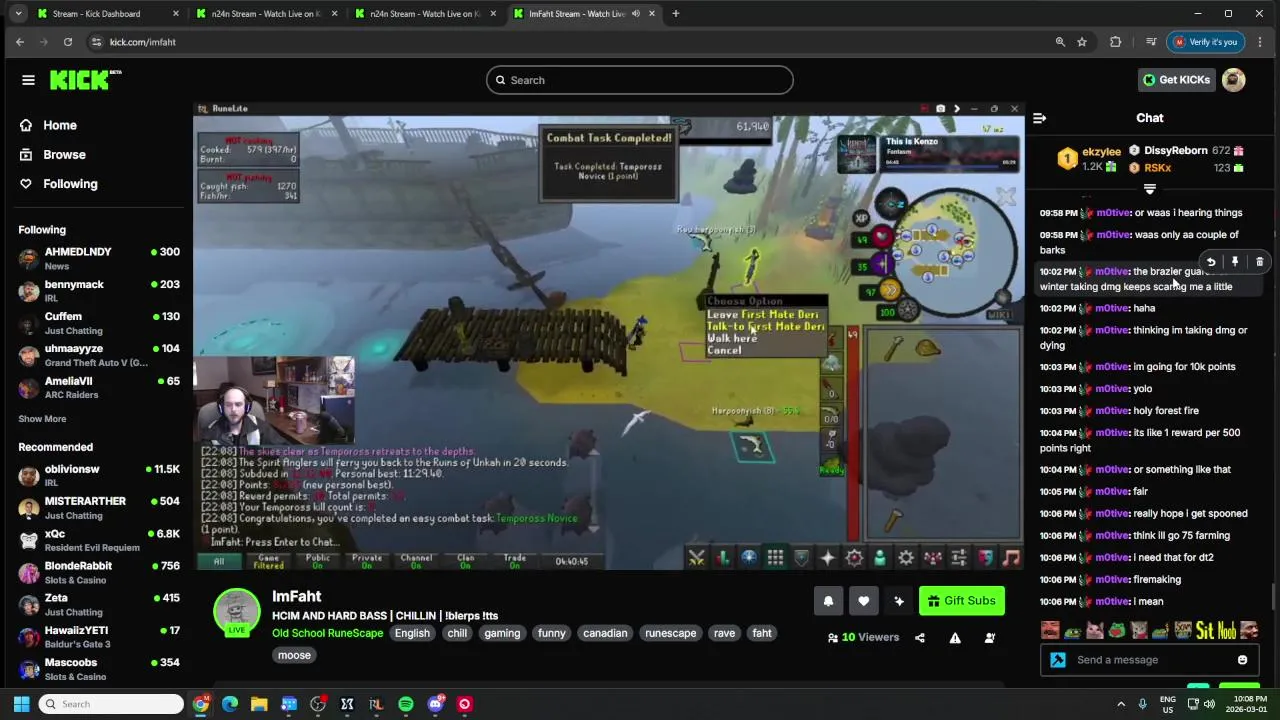Collapse chat panel with arrow icon
Image resolution: width=1280 pixels, height=720 pixels.
1039,118
